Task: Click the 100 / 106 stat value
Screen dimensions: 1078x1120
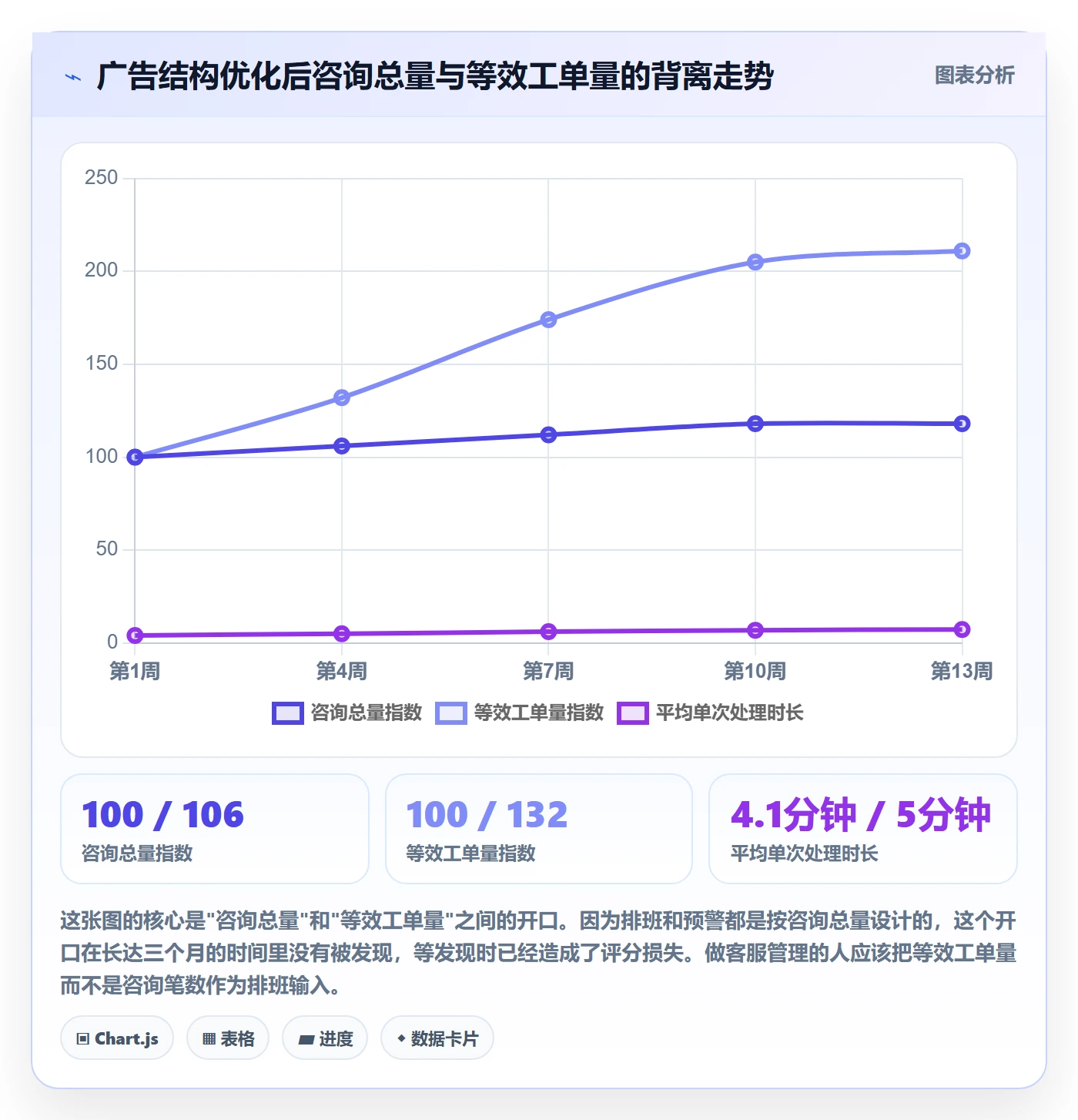Action: click(163, 815)
